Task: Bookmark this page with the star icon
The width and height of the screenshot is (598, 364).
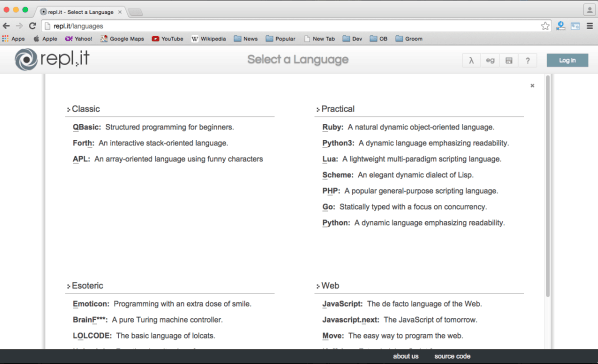Action: 545,26
